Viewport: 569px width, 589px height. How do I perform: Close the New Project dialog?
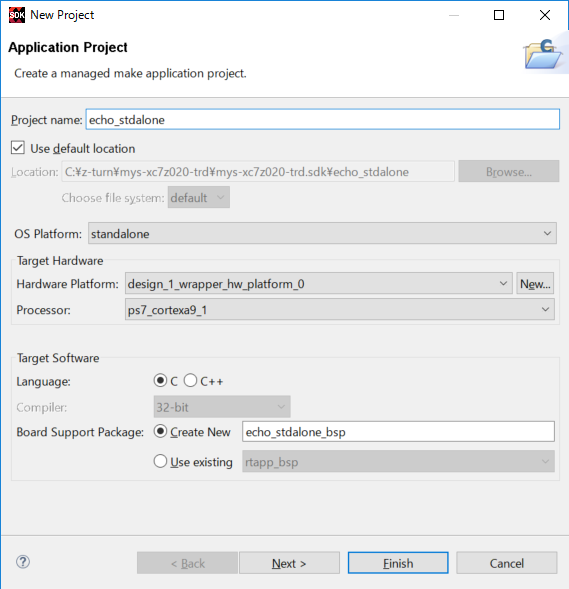tap(545, 15)
